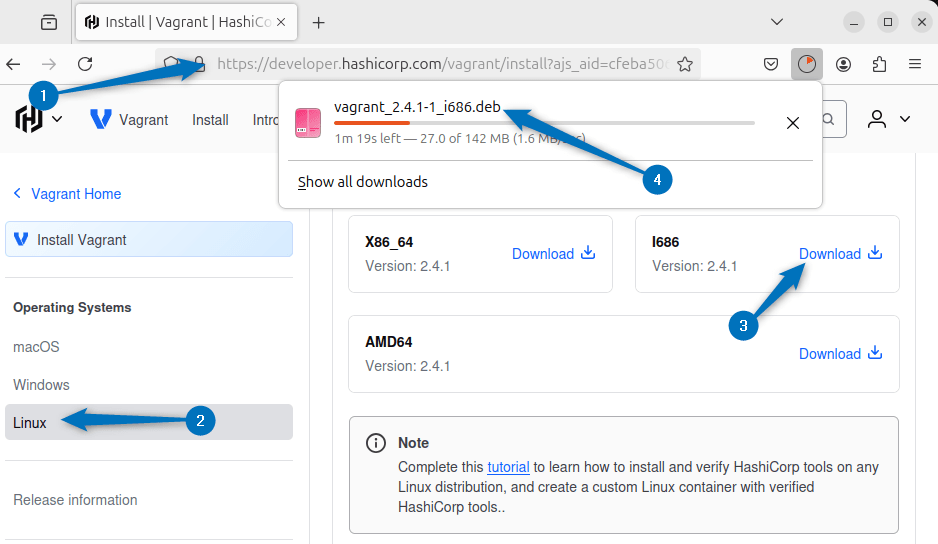The image size is (938, 544).
Task: Open the Pocket save icon in toolbar
Action: 771,64
